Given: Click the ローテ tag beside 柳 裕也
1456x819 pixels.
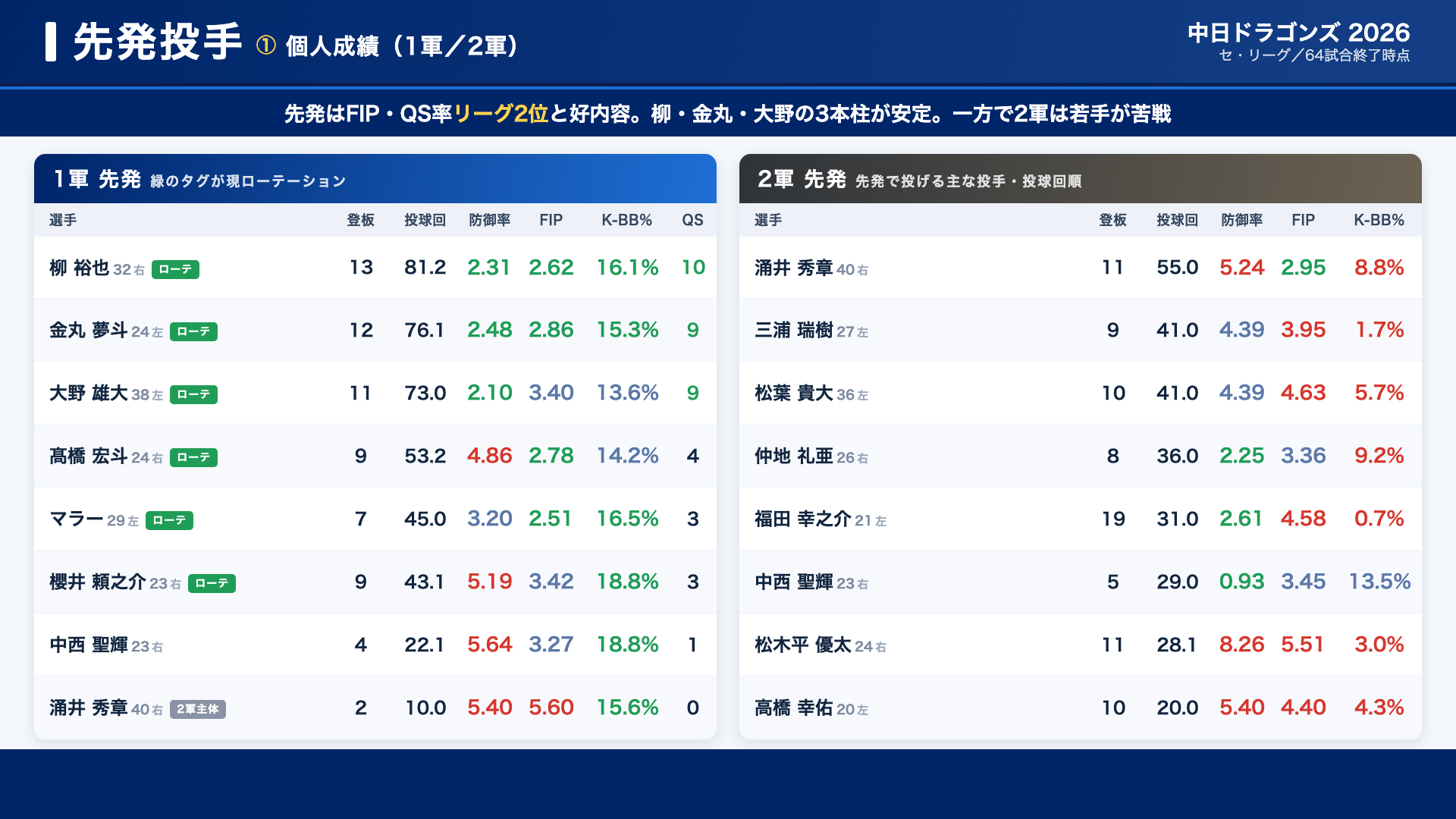Looking at the screenshot, I should point(175,269).
